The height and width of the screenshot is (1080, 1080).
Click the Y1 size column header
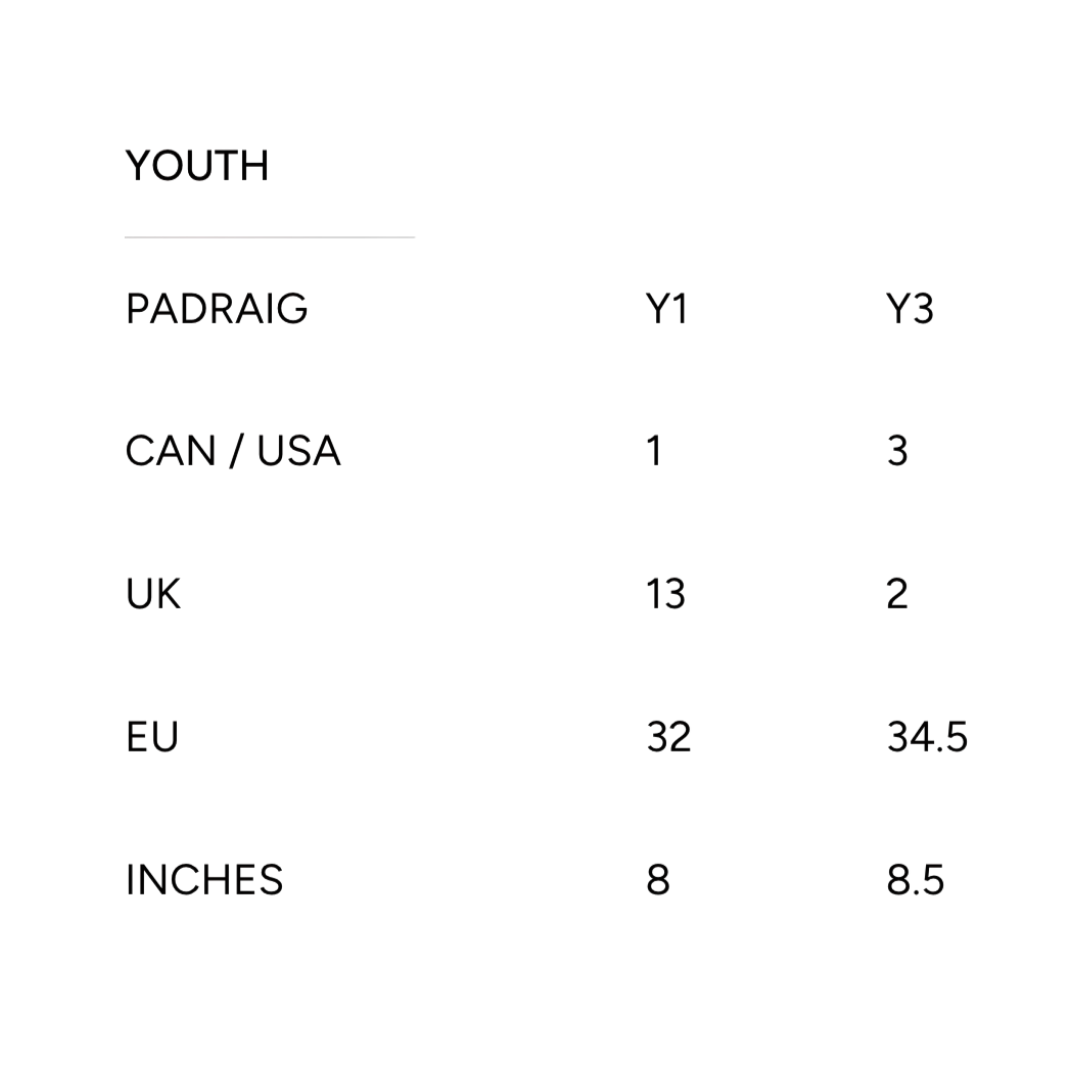click(667, 309)
